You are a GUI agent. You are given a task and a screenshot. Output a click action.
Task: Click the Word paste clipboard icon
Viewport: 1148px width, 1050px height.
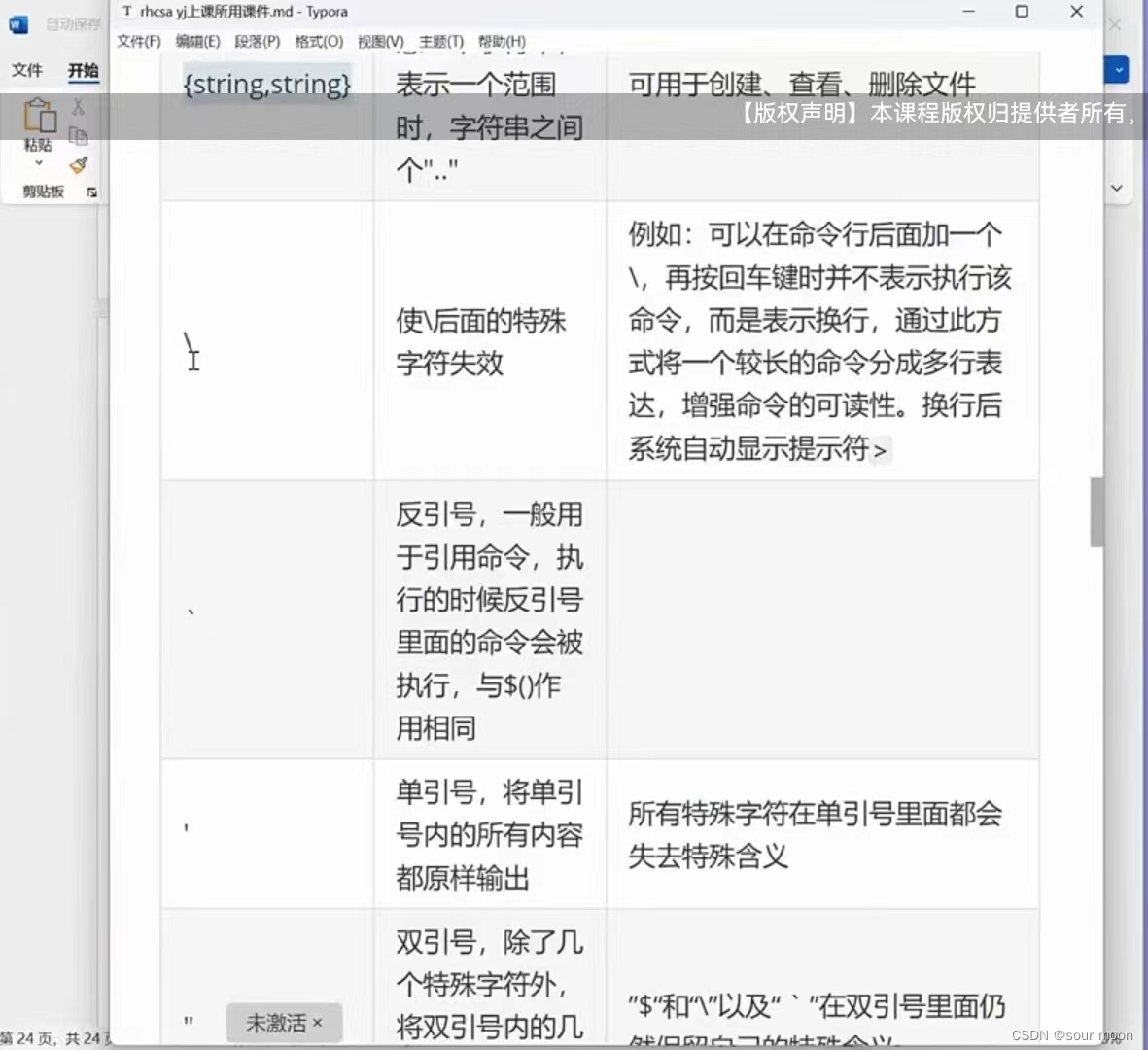pyautogui.click(x=40, y=116)
